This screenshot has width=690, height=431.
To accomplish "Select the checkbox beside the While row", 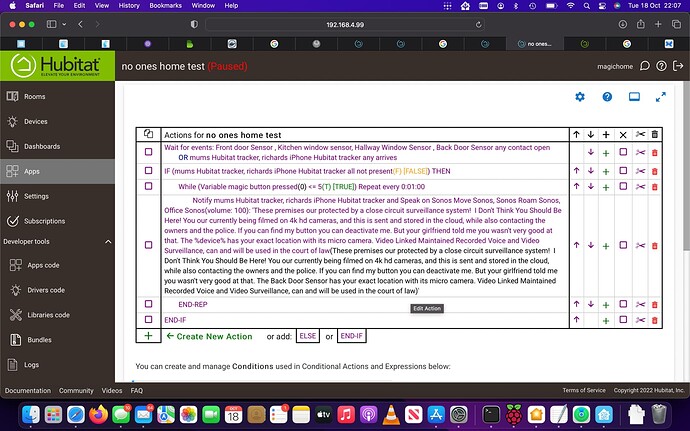I will (623, 187).
